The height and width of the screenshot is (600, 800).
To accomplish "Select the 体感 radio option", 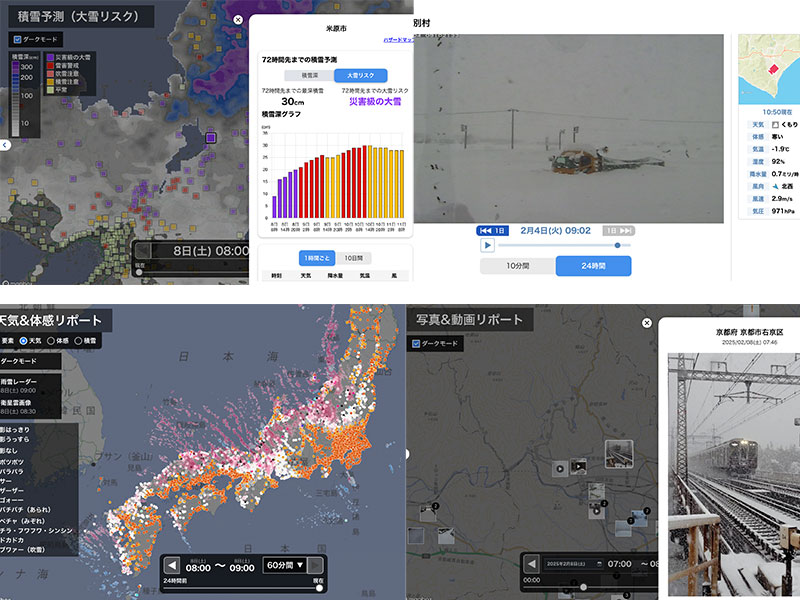I will (52, 342).
